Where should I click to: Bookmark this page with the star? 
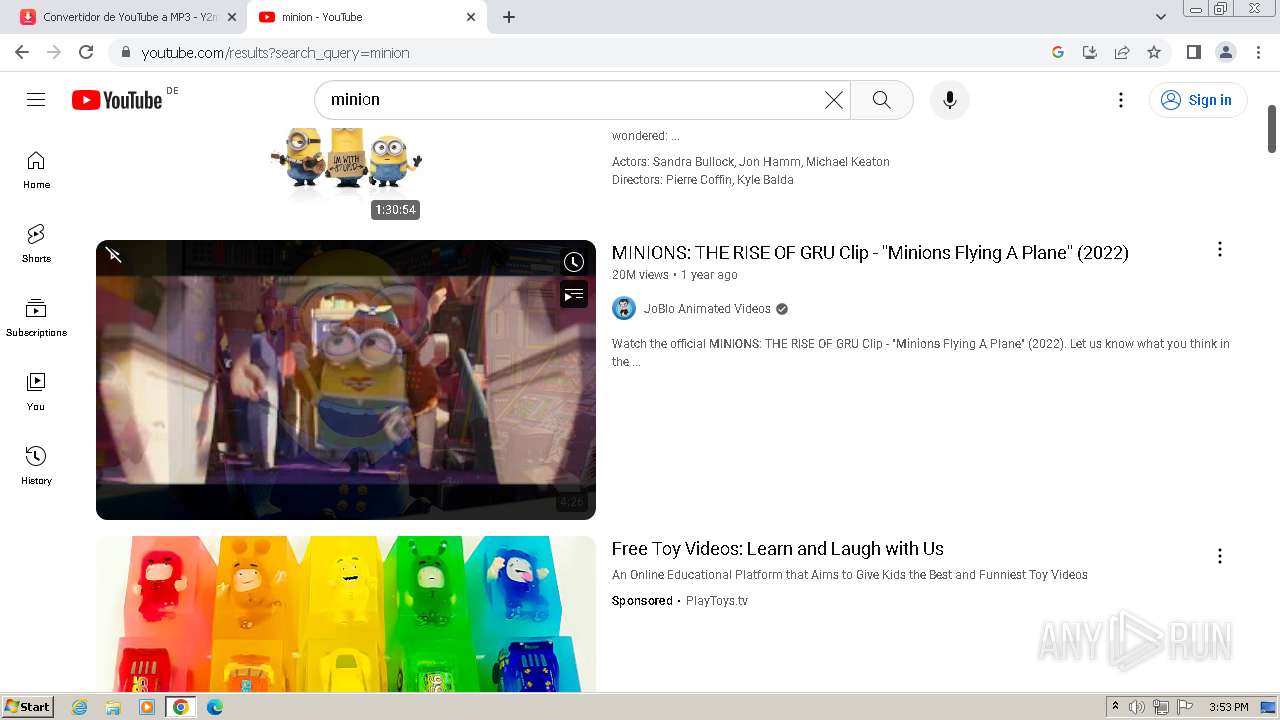(1154, 52)
